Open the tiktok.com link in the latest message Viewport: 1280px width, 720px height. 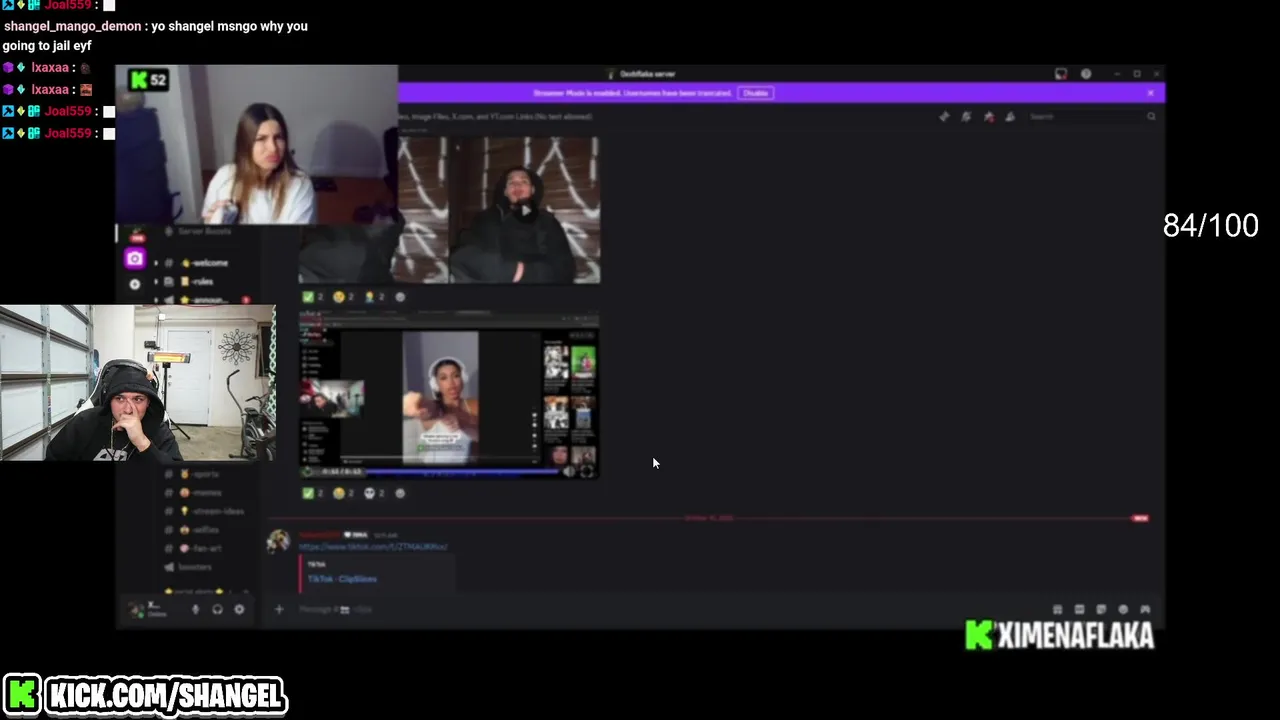coord(373,547)
